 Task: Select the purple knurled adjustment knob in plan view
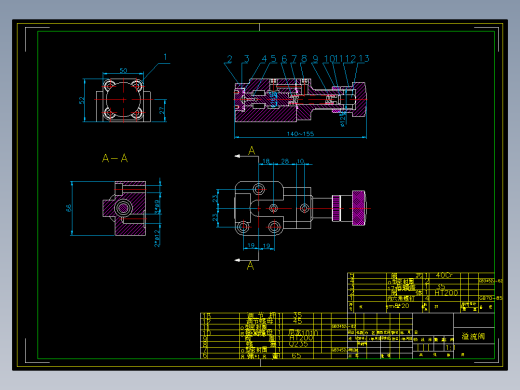click(359, 208)
